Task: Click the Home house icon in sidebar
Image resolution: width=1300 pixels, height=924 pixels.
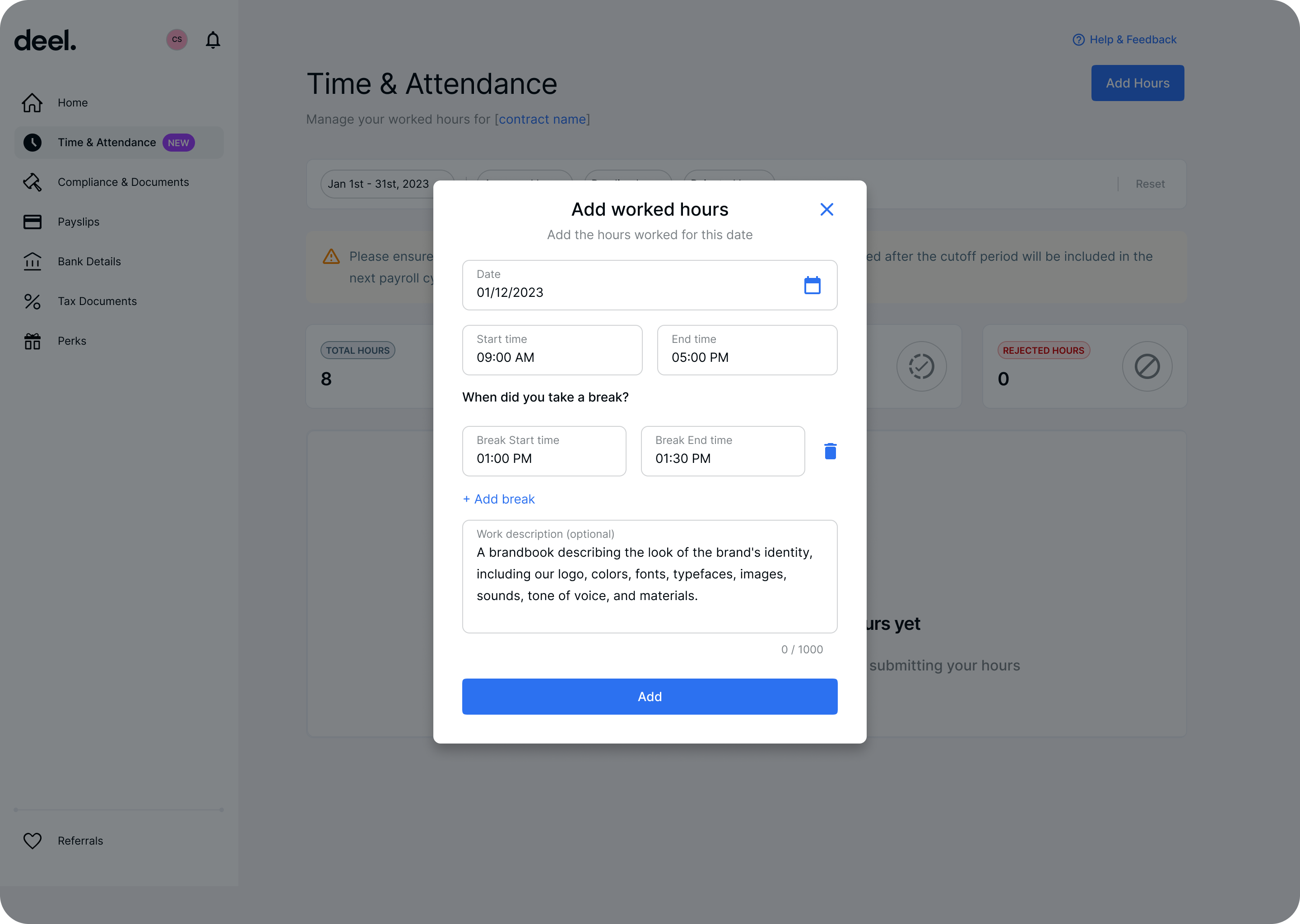Action: coord(32,102)
